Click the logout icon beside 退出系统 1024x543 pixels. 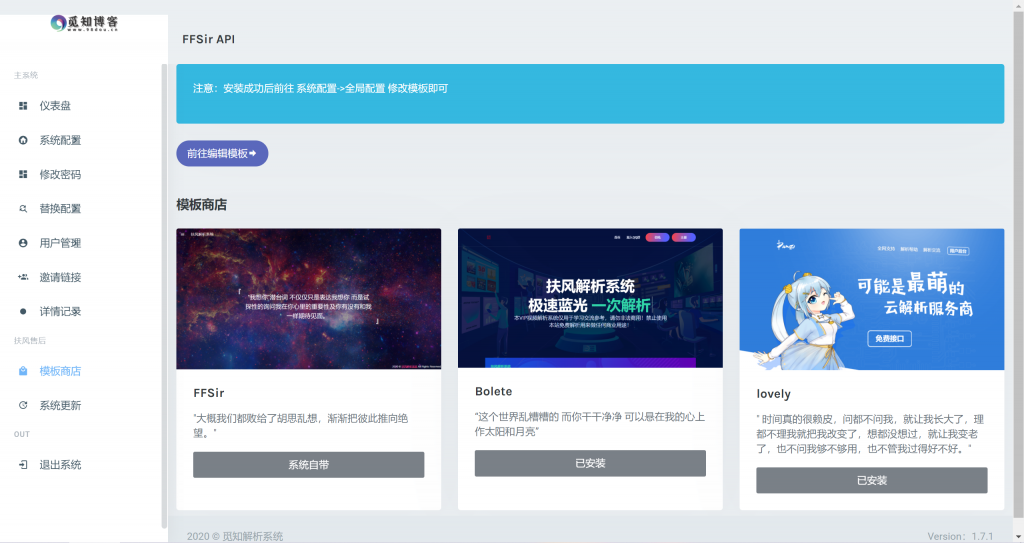[23, 465]
